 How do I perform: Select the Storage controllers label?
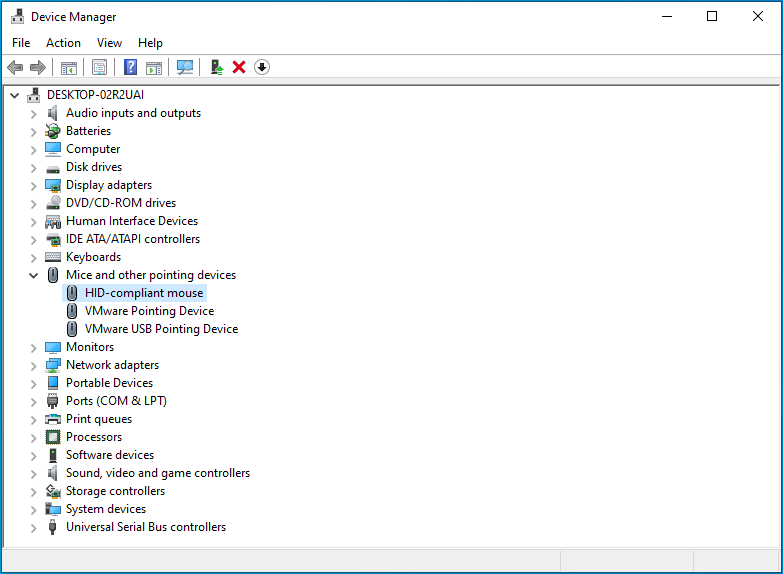point(115,491)
